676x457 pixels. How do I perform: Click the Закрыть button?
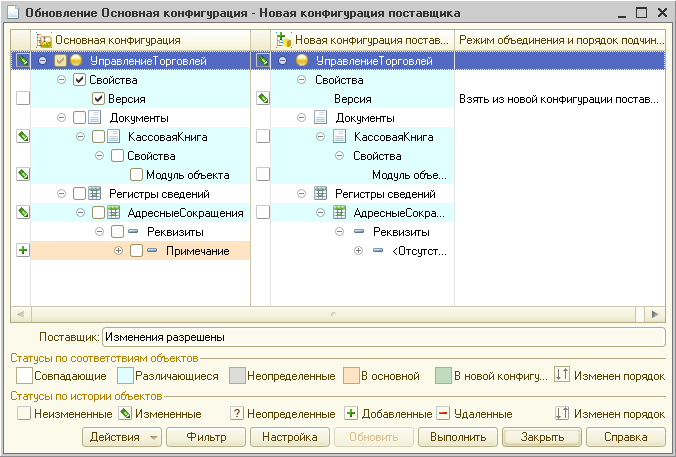pyautogui.click(x=542, y=437)
